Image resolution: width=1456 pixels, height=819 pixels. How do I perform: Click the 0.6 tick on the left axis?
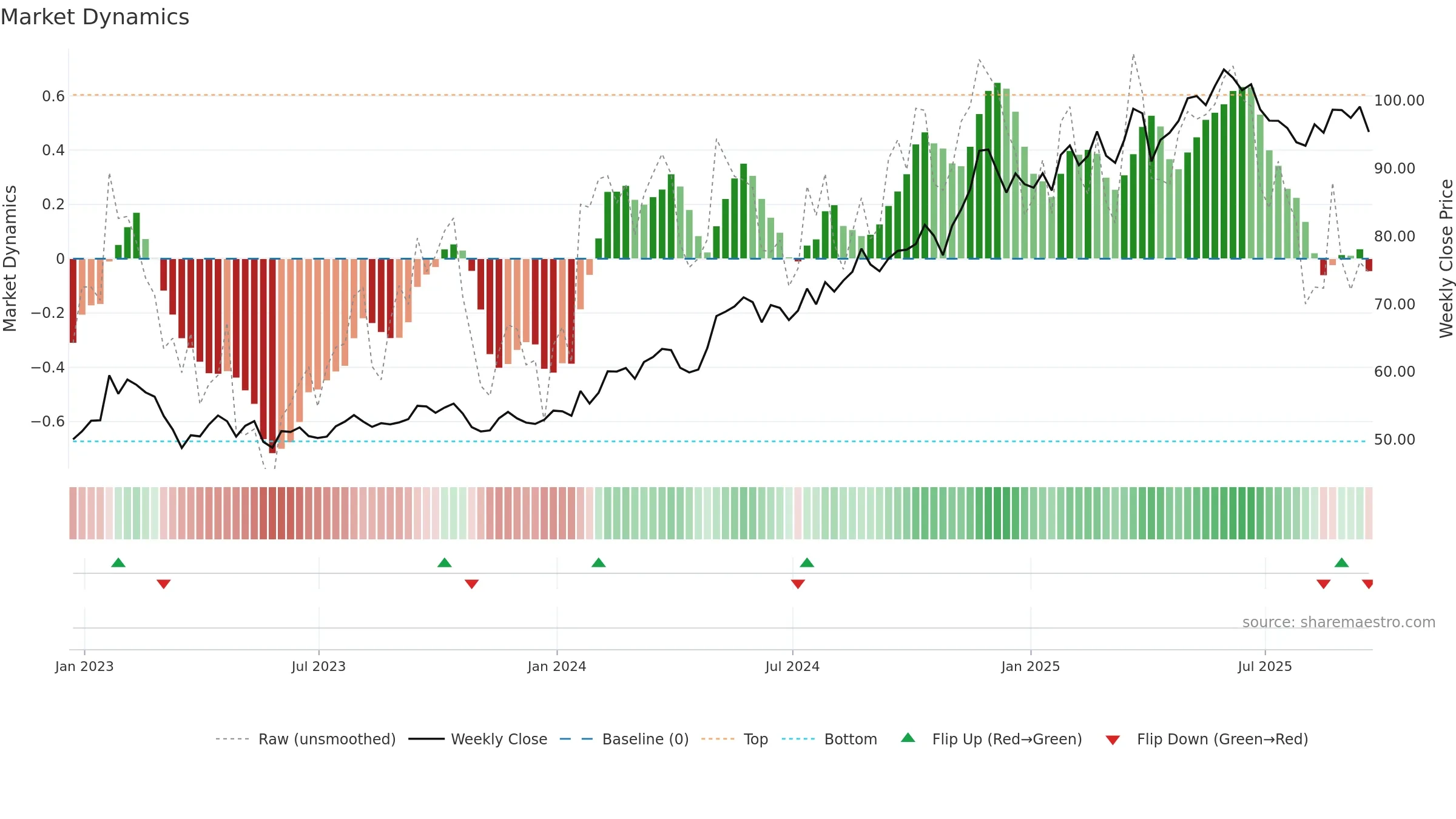53,96
